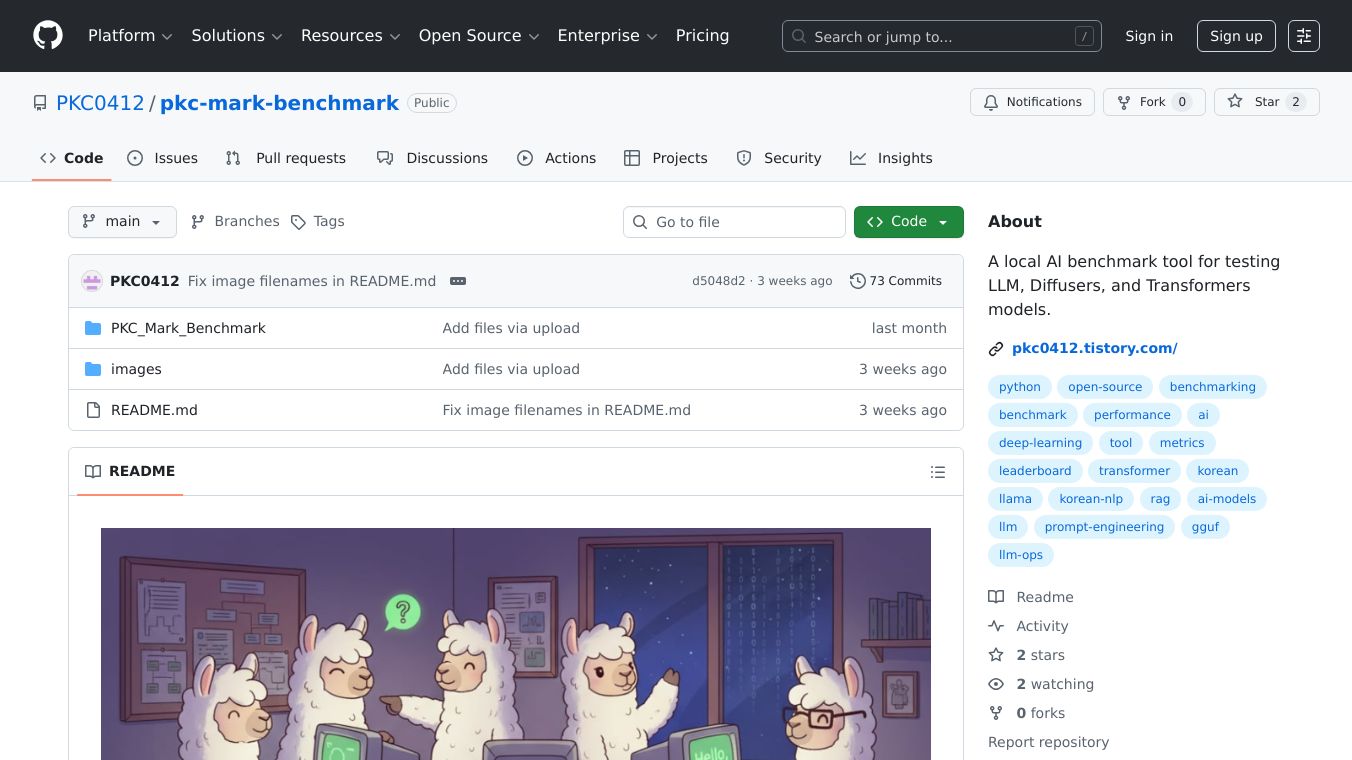Click the README.md file icon
Image resolution: width=1352 pixels, height=760 pixels.
(93, 410)
